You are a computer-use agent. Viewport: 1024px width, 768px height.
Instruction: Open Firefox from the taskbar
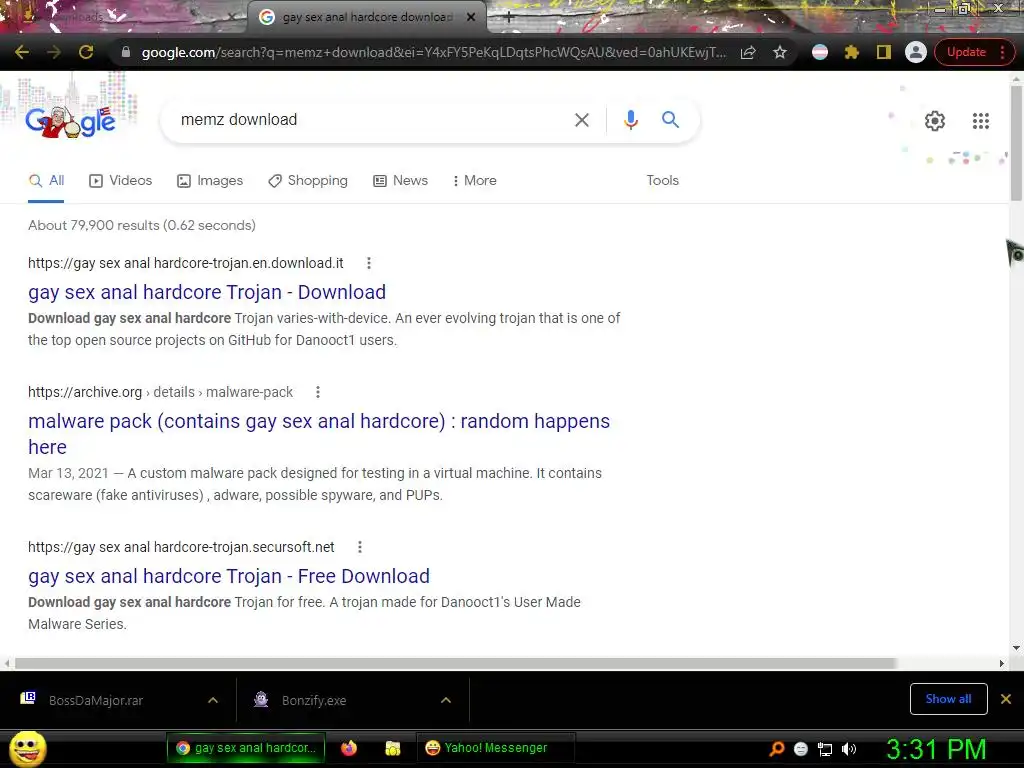(x=349, y=748)
